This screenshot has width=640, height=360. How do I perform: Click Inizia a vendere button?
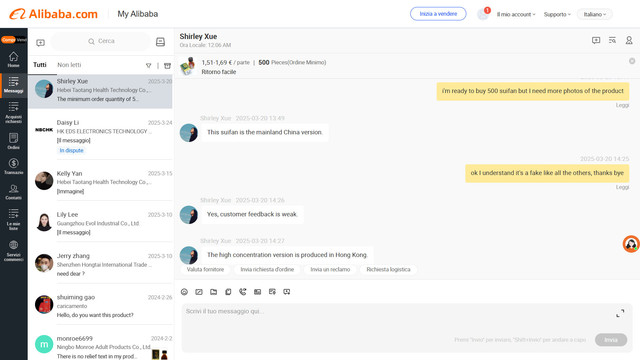[x=438, y=14]
